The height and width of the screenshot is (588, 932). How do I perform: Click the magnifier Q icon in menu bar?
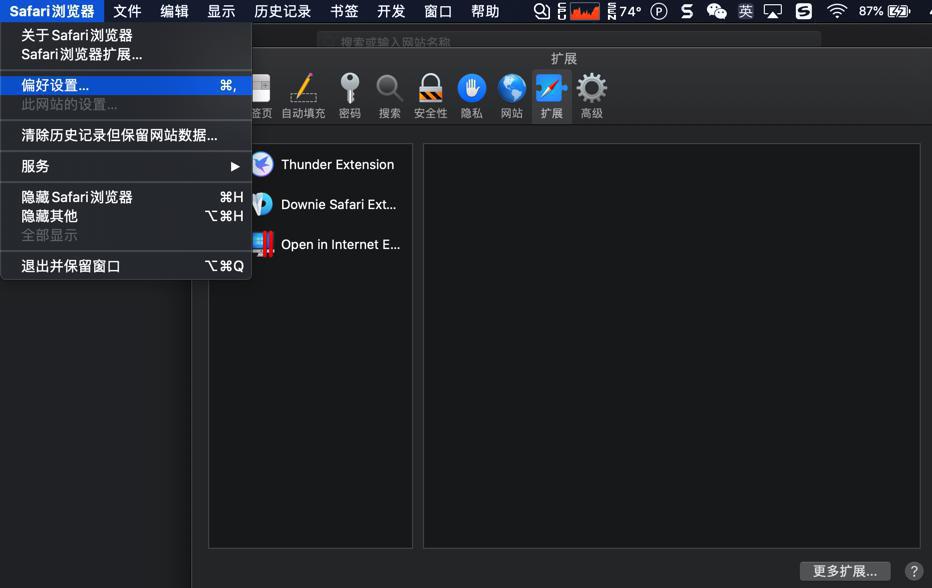[541, 11]
